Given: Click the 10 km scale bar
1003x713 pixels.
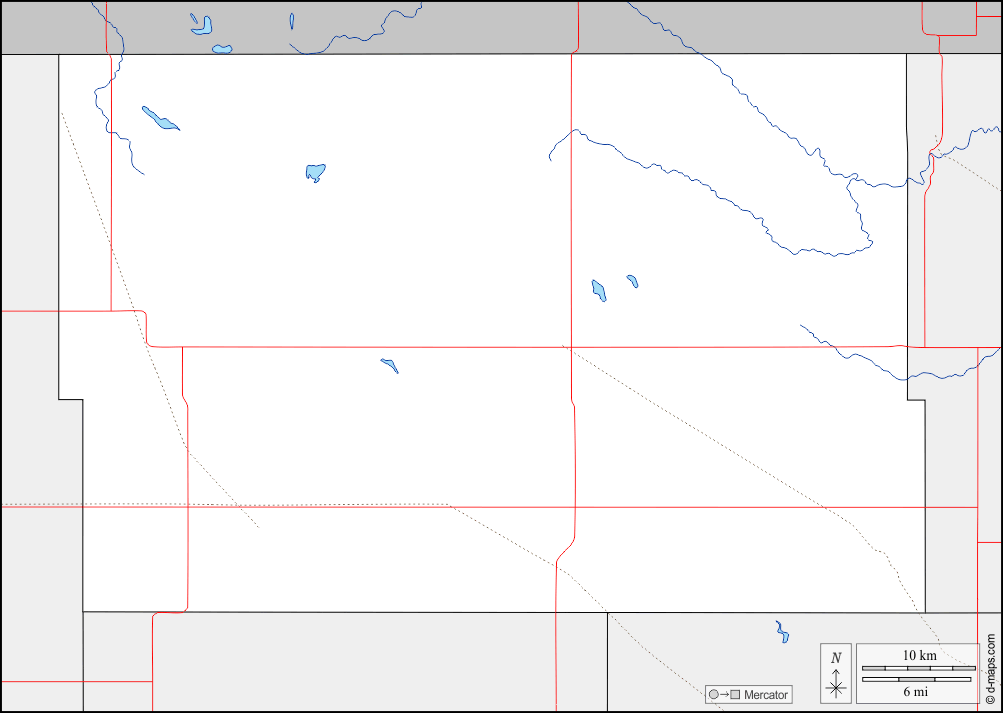Looking at the screenshot, I should tap(918, 667).
